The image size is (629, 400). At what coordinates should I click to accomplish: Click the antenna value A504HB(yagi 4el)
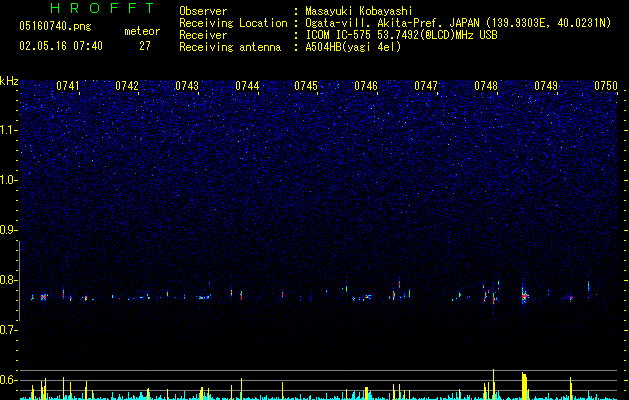pyautogui.click(x=353, y=47)
